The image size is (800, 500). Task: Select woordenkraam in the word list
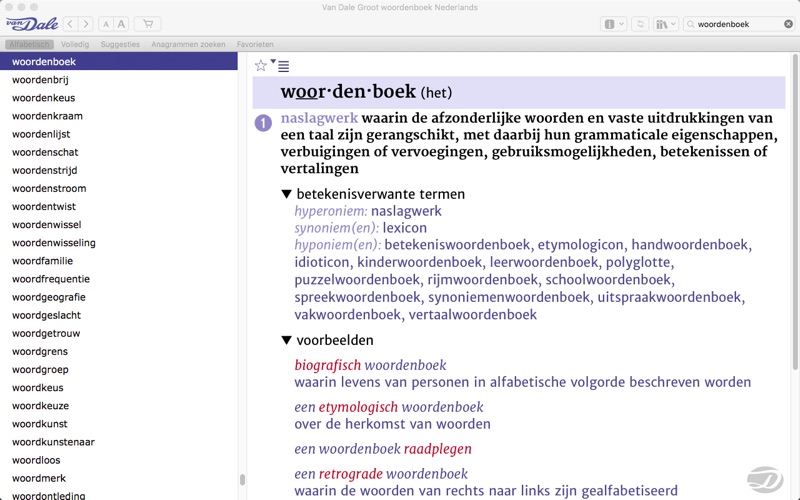[x=118, y=116]
